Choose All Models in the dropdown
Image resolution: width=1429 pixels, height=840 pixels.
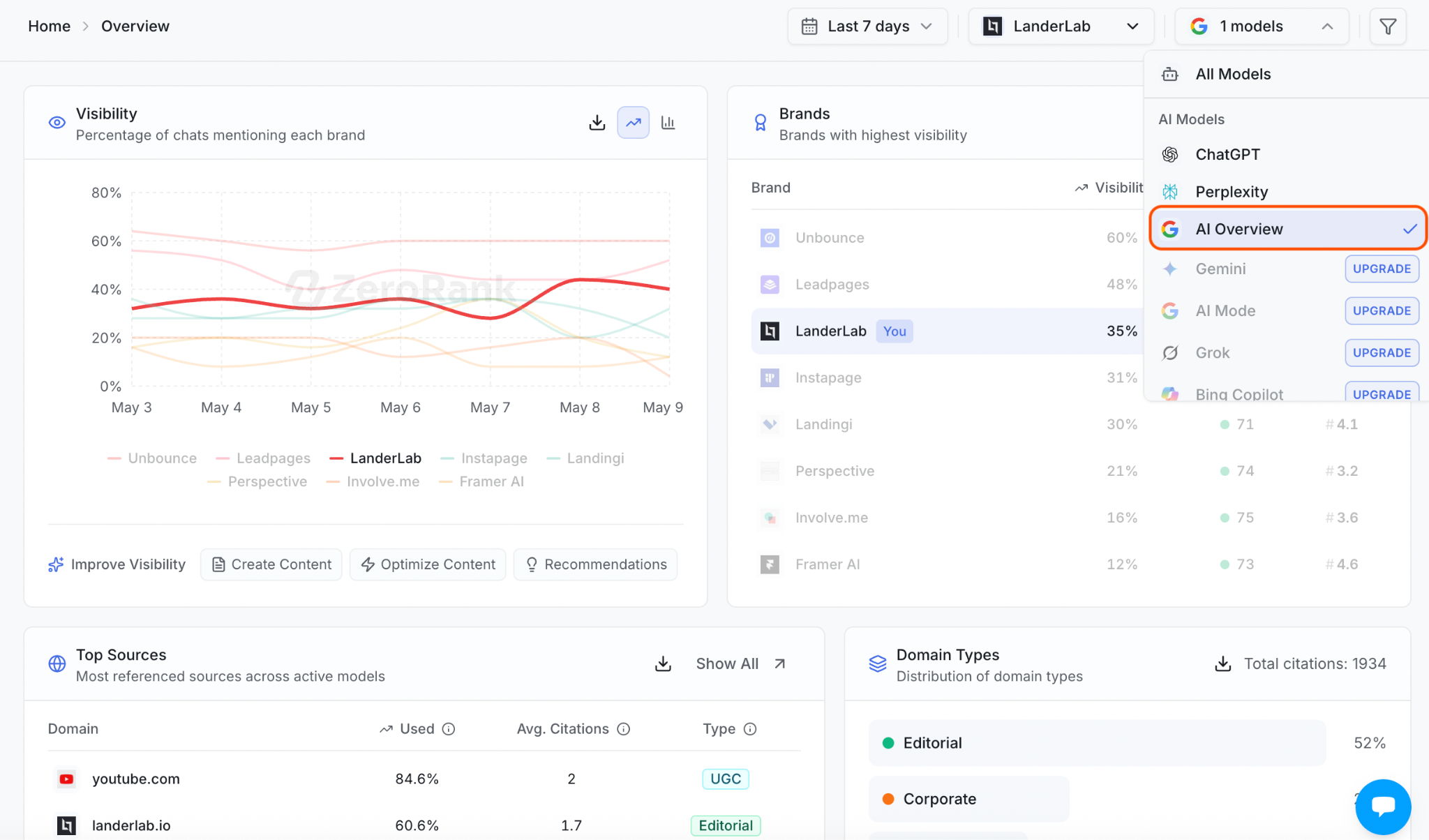coord(1233,74)
